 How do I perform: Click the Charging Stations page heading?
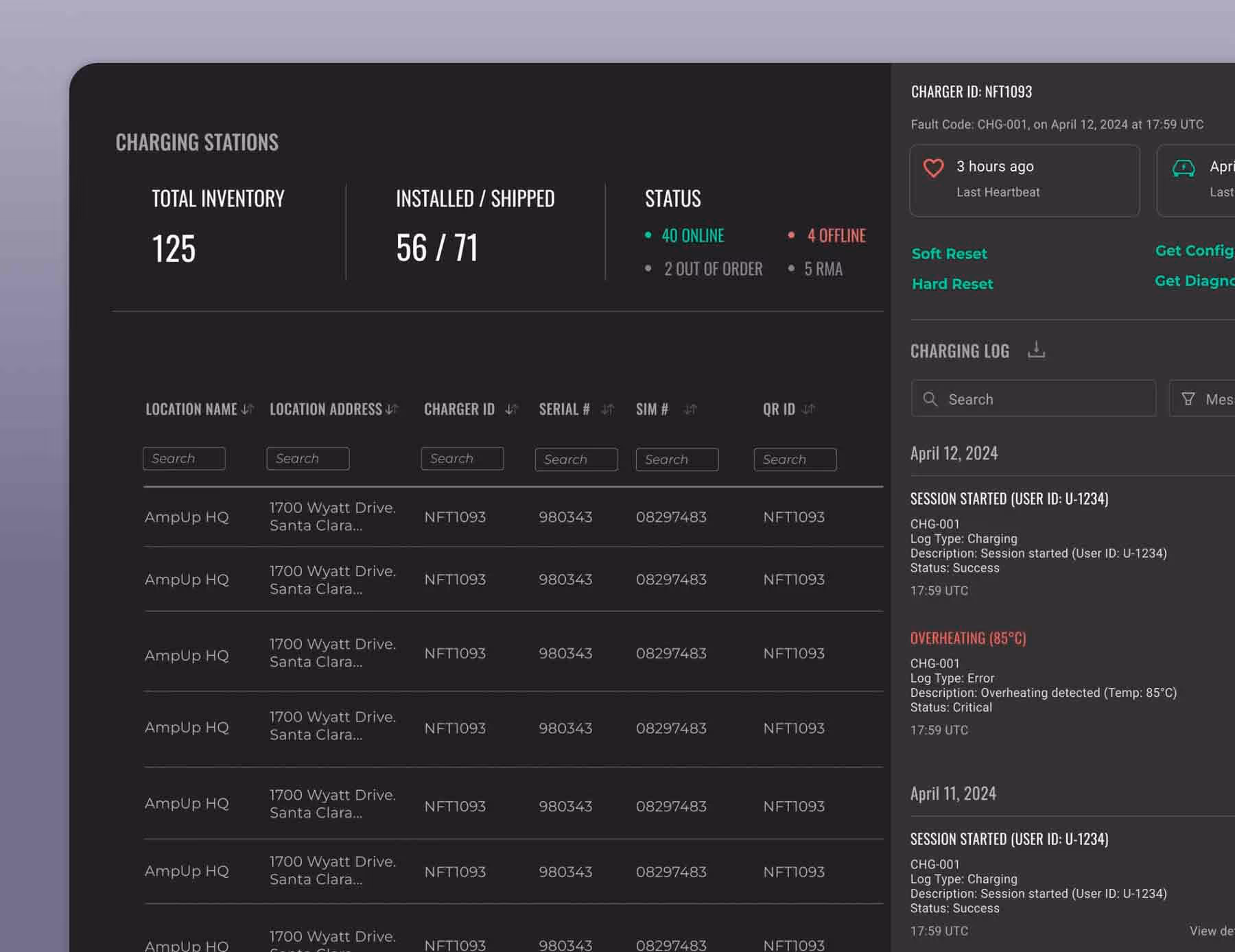[x=197, y=142]
